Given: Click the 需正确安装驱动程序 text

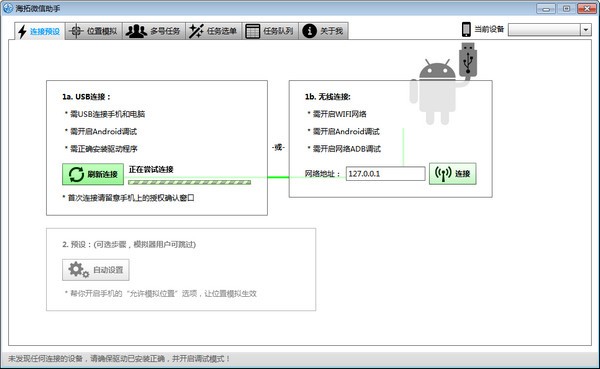Looking at the screenshot, I should [104, 149].
